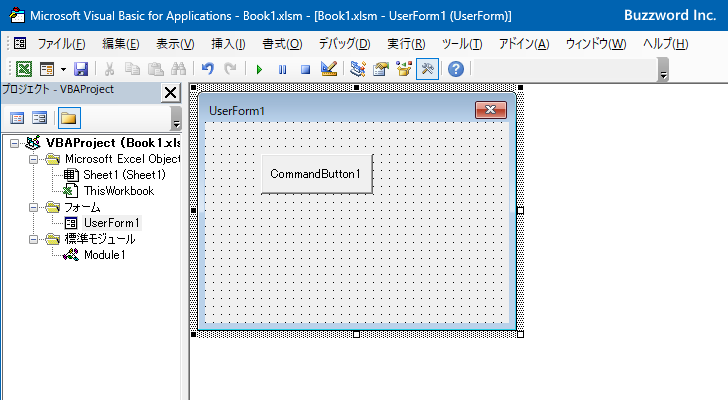The width and height of the screenshot is (728, 400).
Task: Select ThisWorkbook in the project tree
Action: 119,191
